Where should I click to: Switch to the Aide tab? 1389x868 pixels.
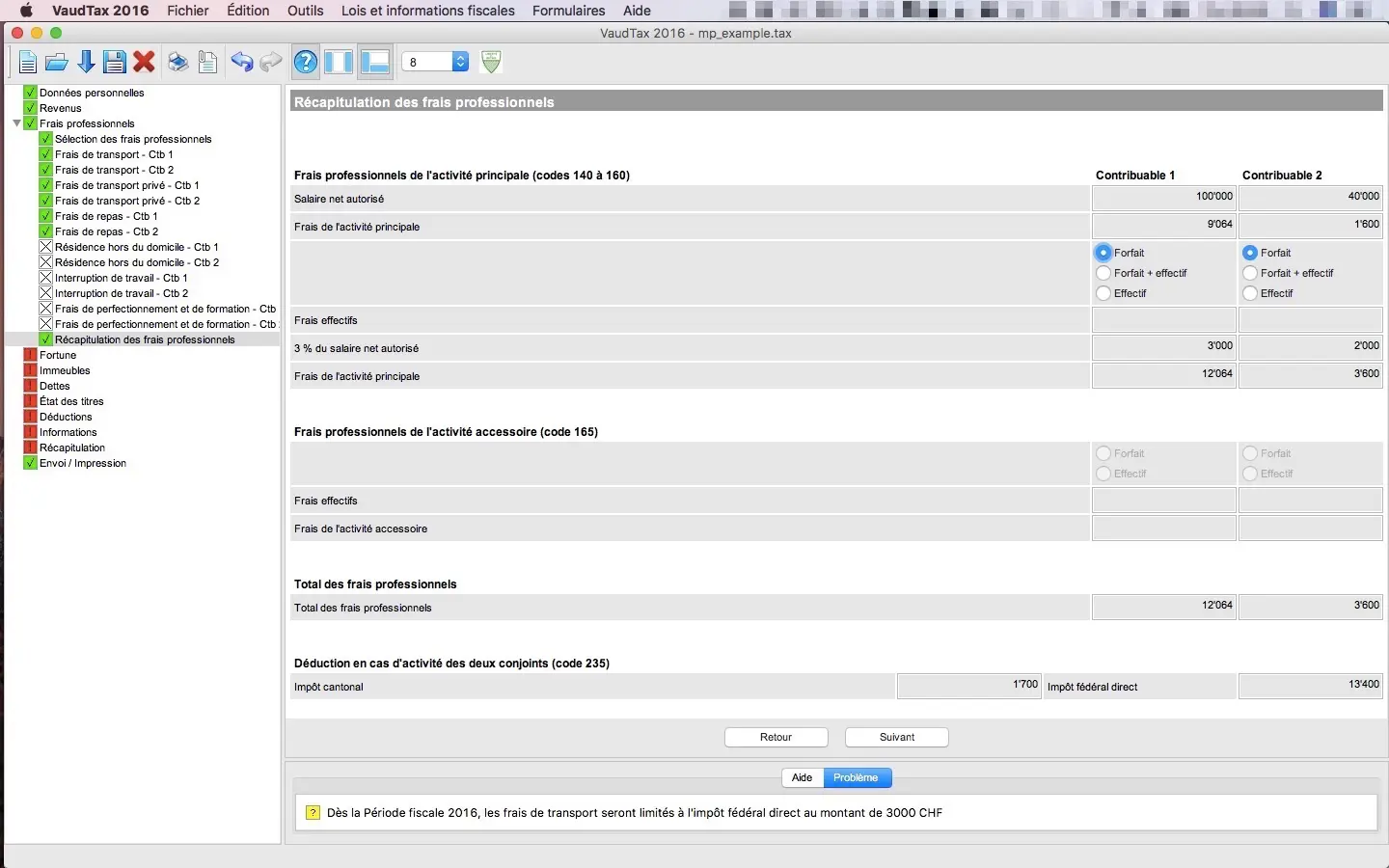pyautogui.click(x=802, y=777)
